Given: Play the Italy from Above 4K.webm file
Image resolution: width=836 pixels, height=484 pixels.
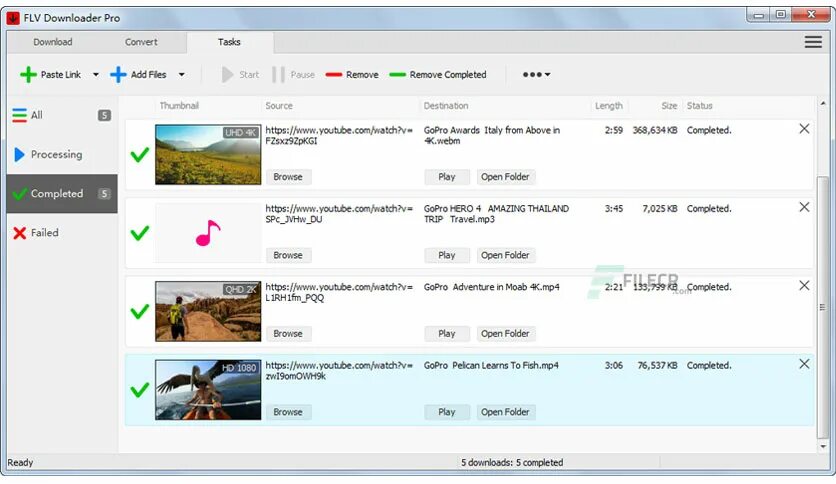Looking at the screenshot, I should coord(447,177).
